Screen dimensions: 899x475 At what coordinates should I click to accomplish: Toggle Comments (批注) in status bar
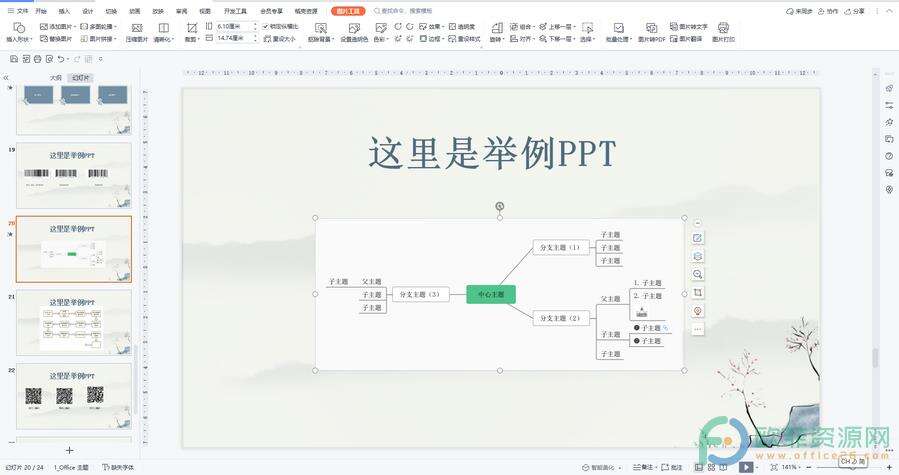(x=671, y=467)
